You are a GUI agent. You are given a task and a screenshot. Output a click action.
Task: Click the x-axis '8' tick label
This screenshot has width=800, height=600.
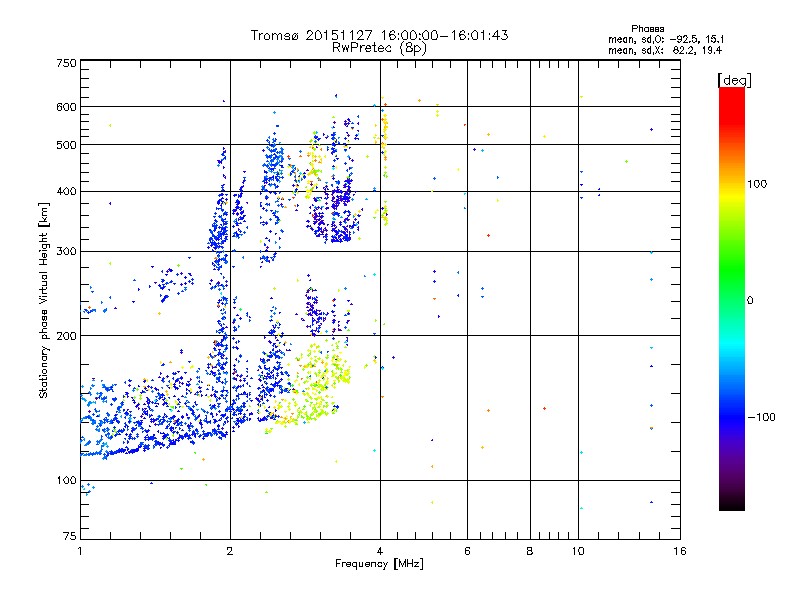click(530, 551)
